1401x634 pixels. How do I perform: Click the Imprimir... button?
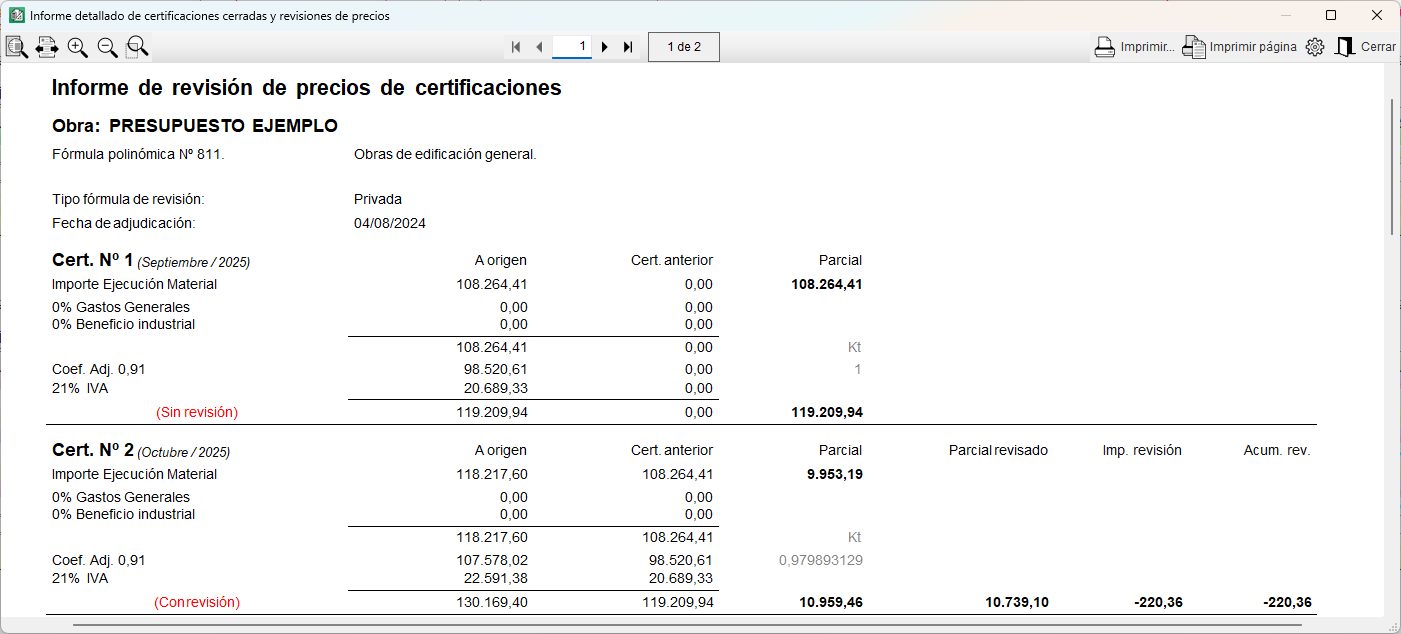(1134, 47)
